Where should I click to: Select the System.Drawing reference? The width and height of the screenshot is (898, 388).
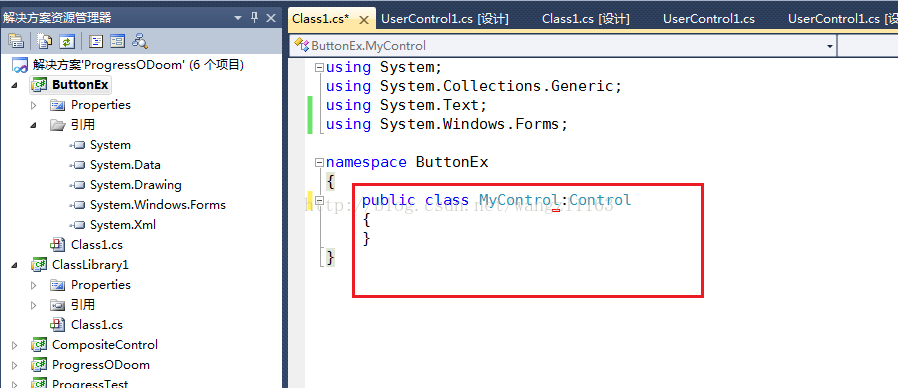136,185
